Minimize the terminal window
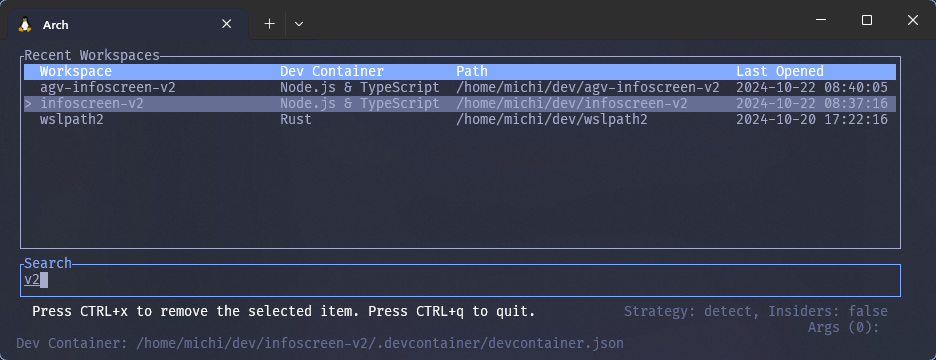The image size is (936, 360). (821, 20)
